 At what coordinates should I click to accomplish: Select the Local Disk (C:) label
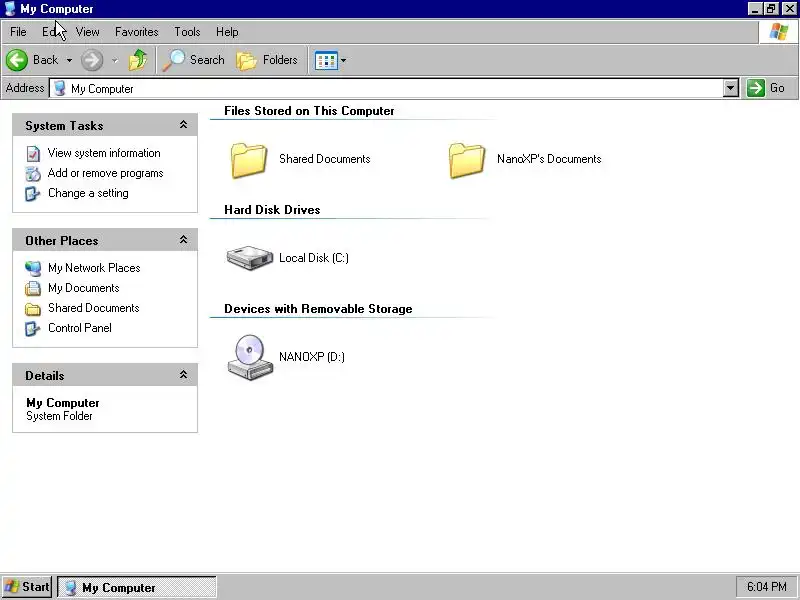click(x=314, y=258)
